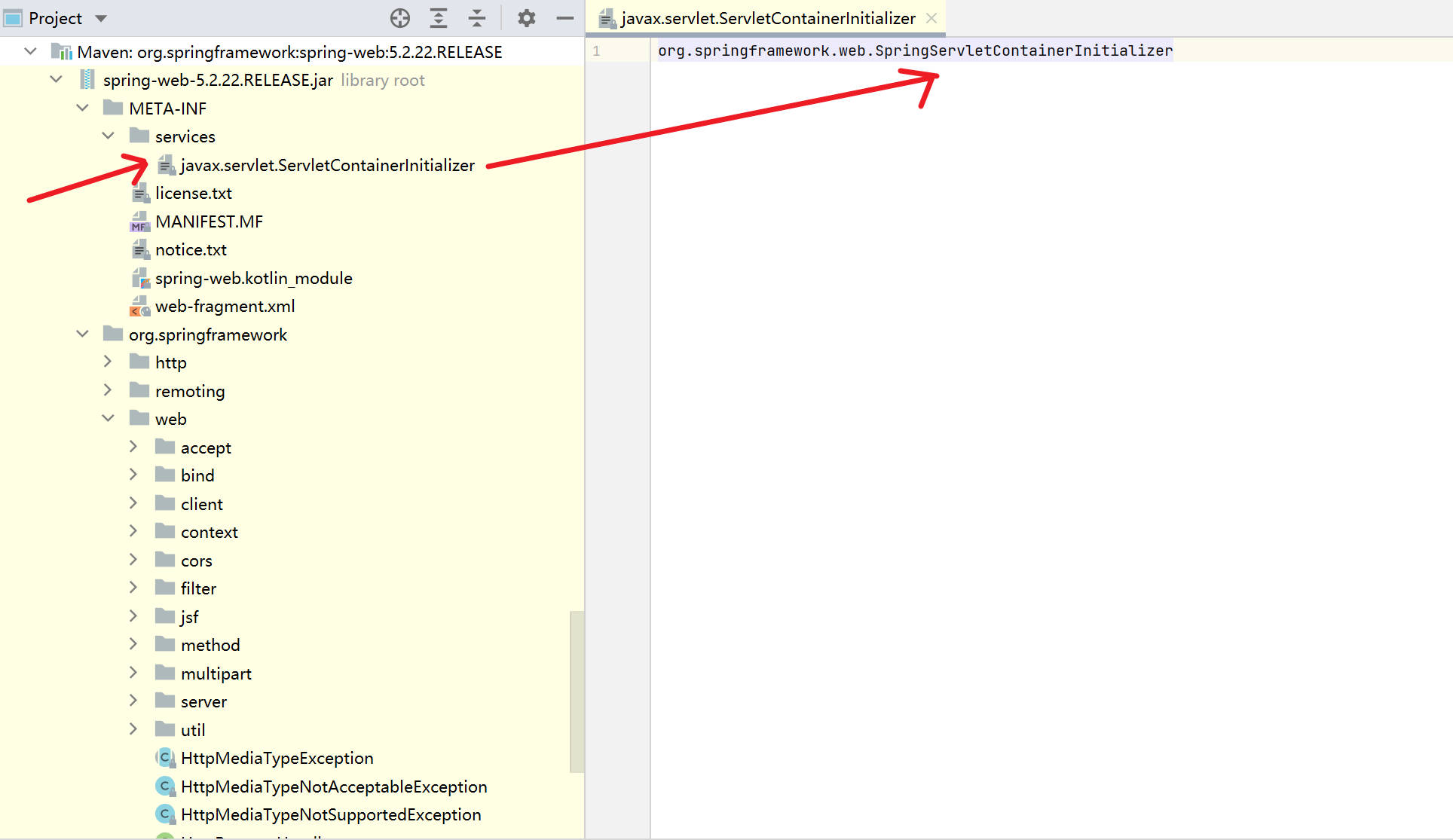Click the spring-web.kotlin_module file icon
The width and height of the screenshot is (1453, 840).
pyautogui.click(x=140, y=278)
